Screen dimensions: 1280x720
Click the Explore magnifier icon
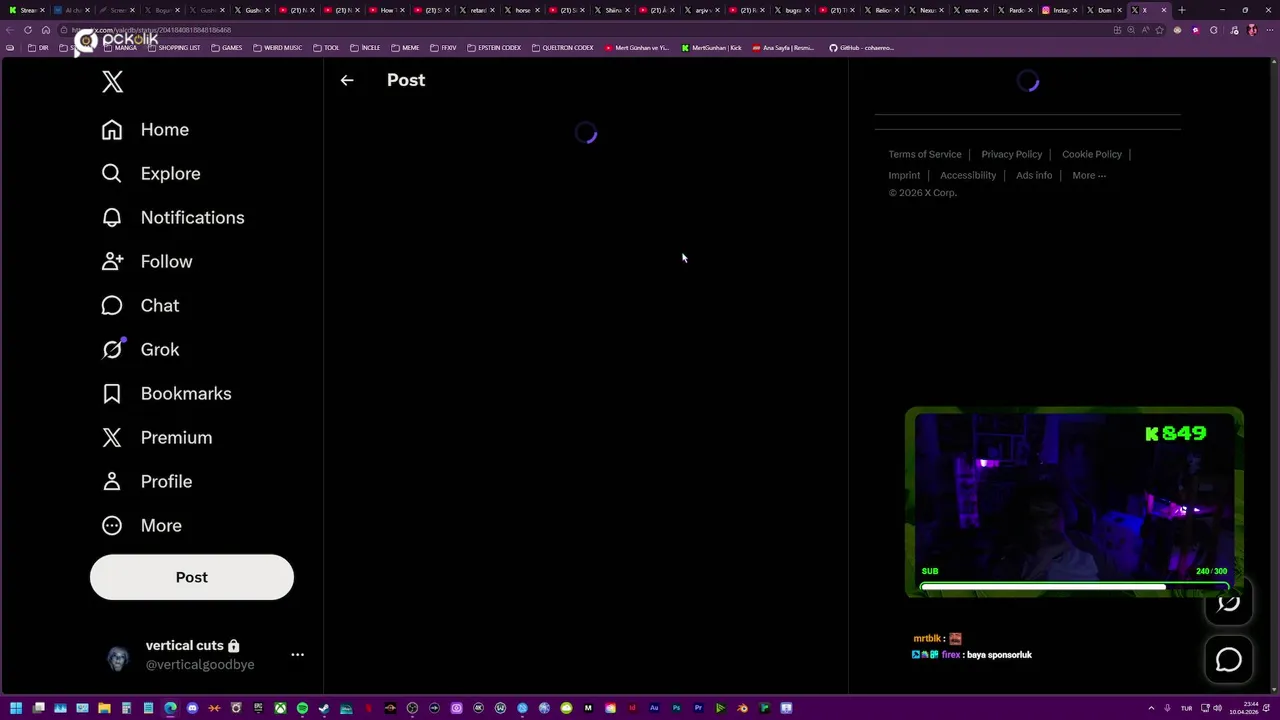pyautogui.click(x=112, y=174)
